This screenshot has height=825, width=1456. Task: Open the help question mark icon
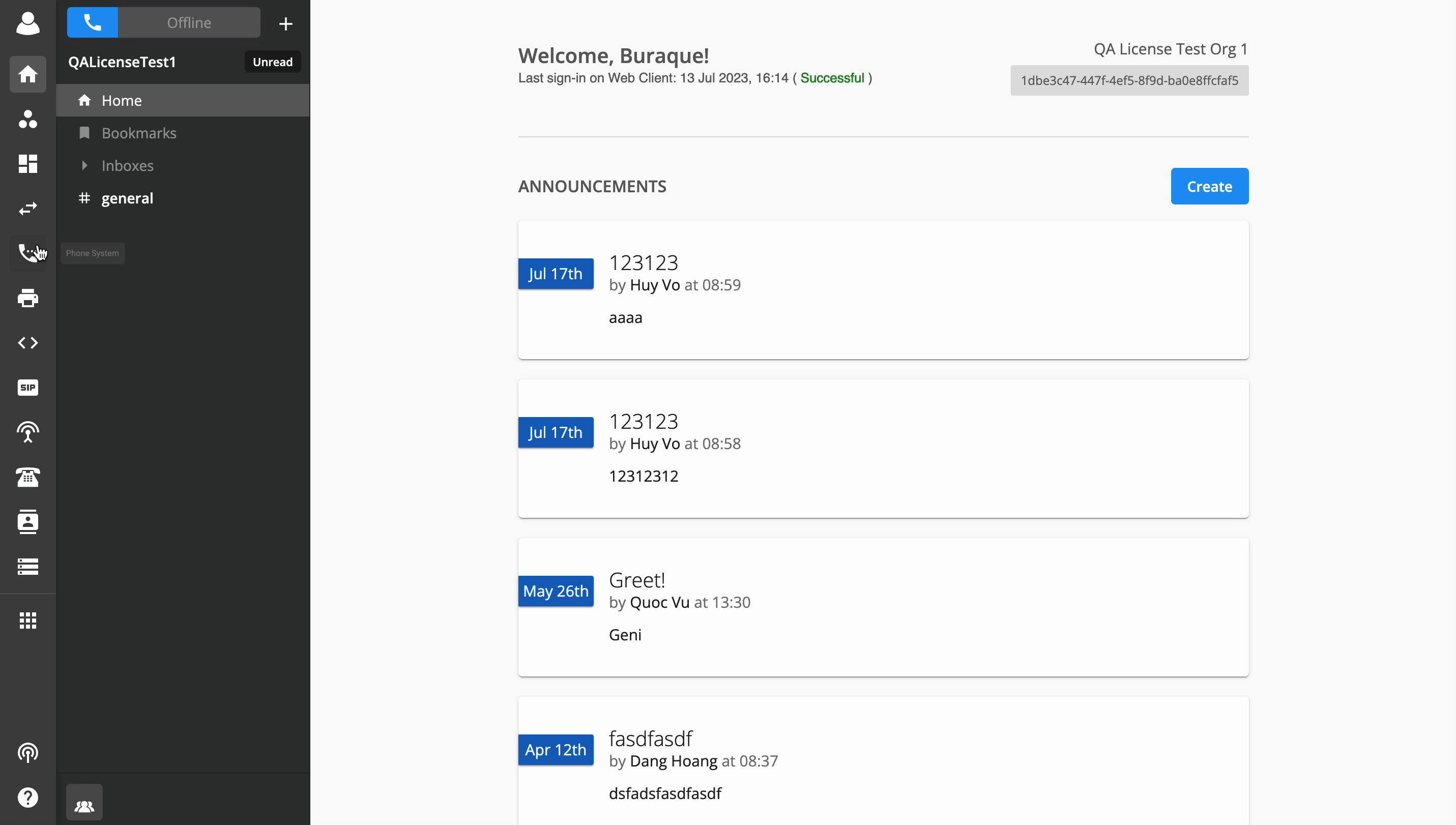28,798
